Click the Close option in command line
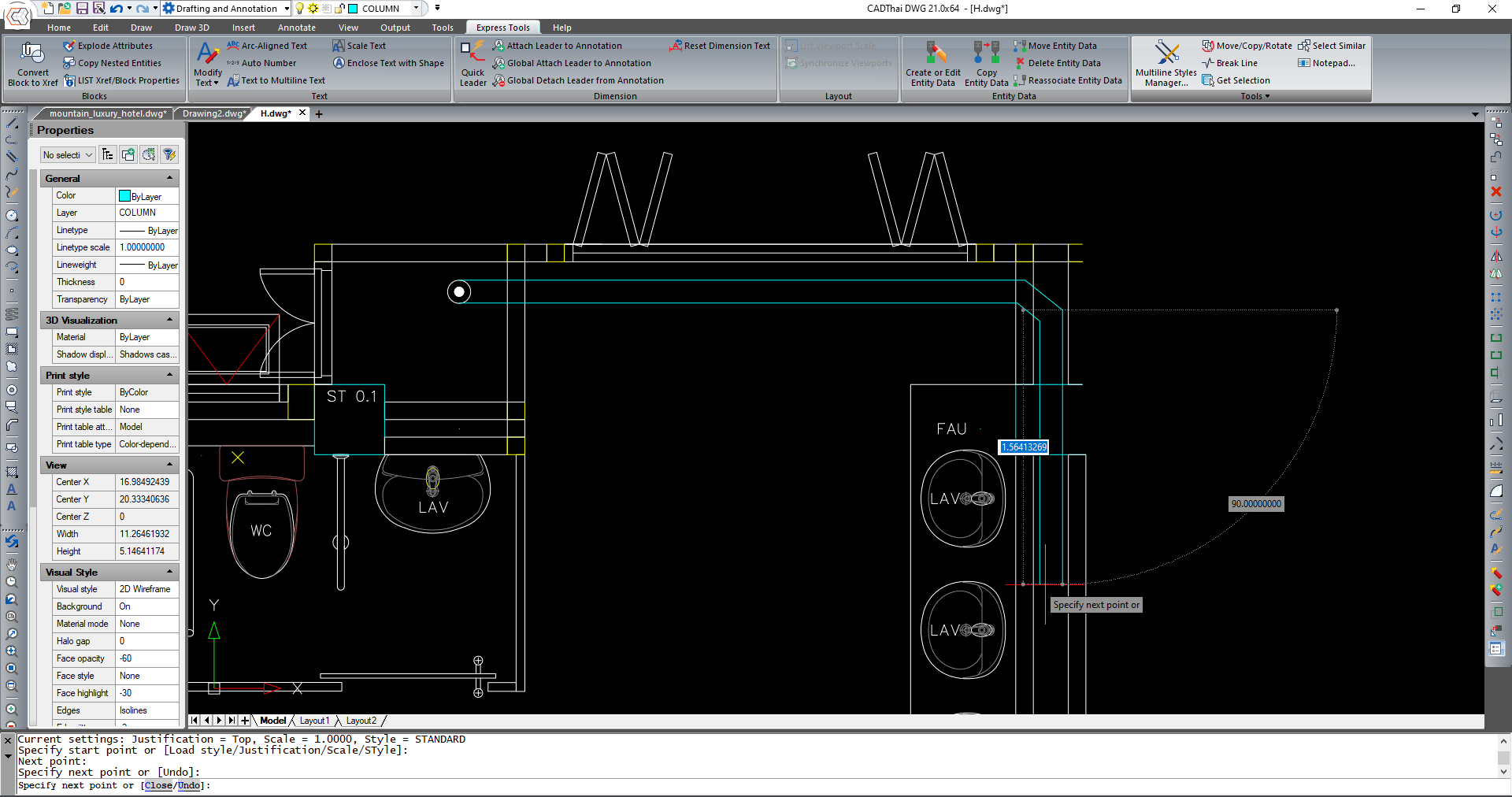Screen dimensions: 1512x797 tap(157, 786)
